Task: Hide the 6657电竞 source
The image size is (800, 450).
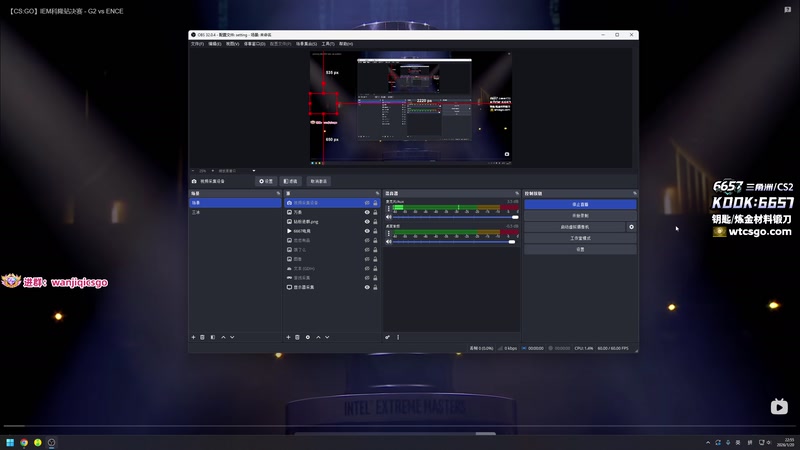Action: [x=367, y=231]
